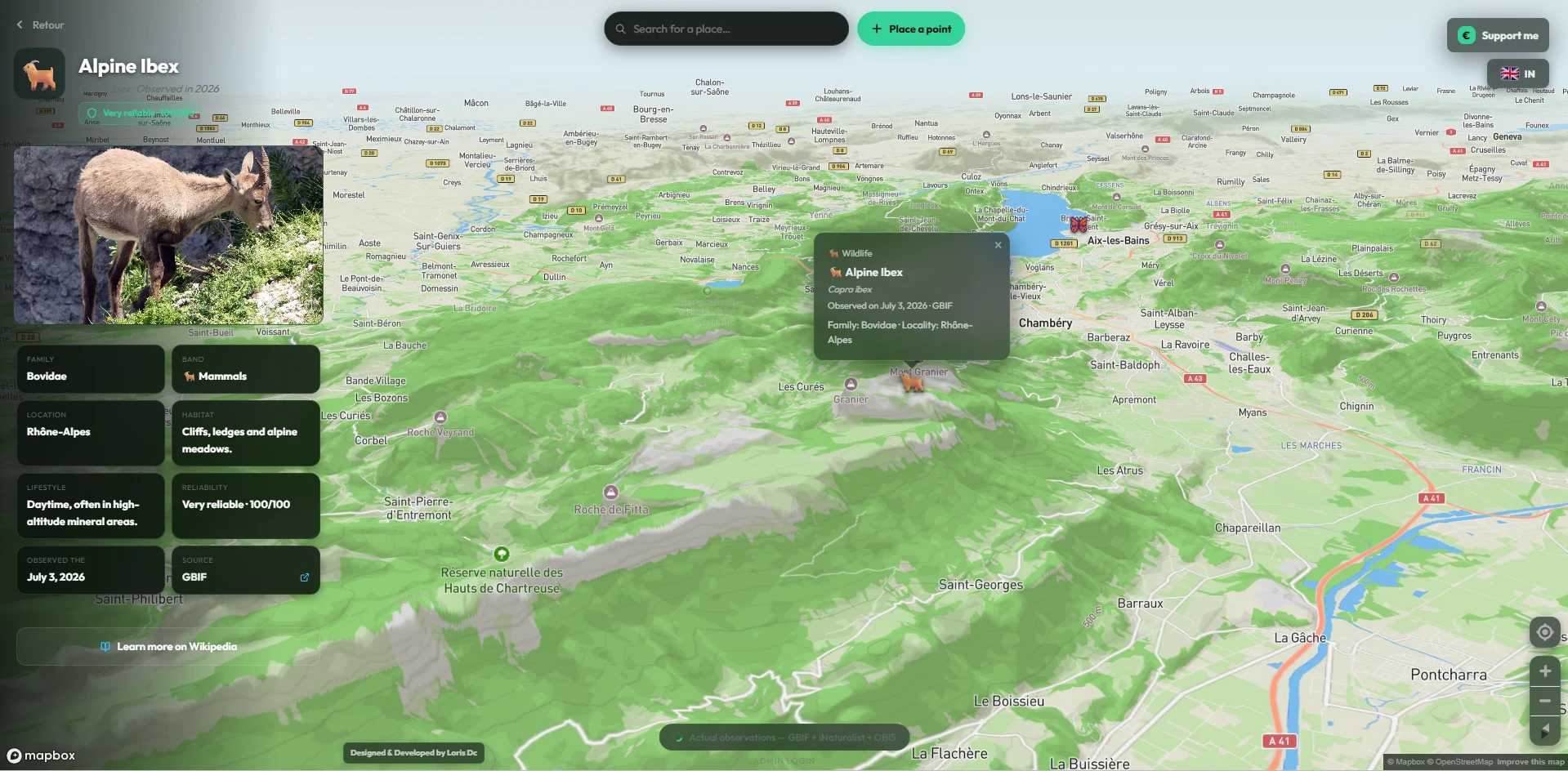Click the Observed July 3, 2026 card
Viewport: 1568px width, 771px height.
pyautogui.click(x=91, y=570)
